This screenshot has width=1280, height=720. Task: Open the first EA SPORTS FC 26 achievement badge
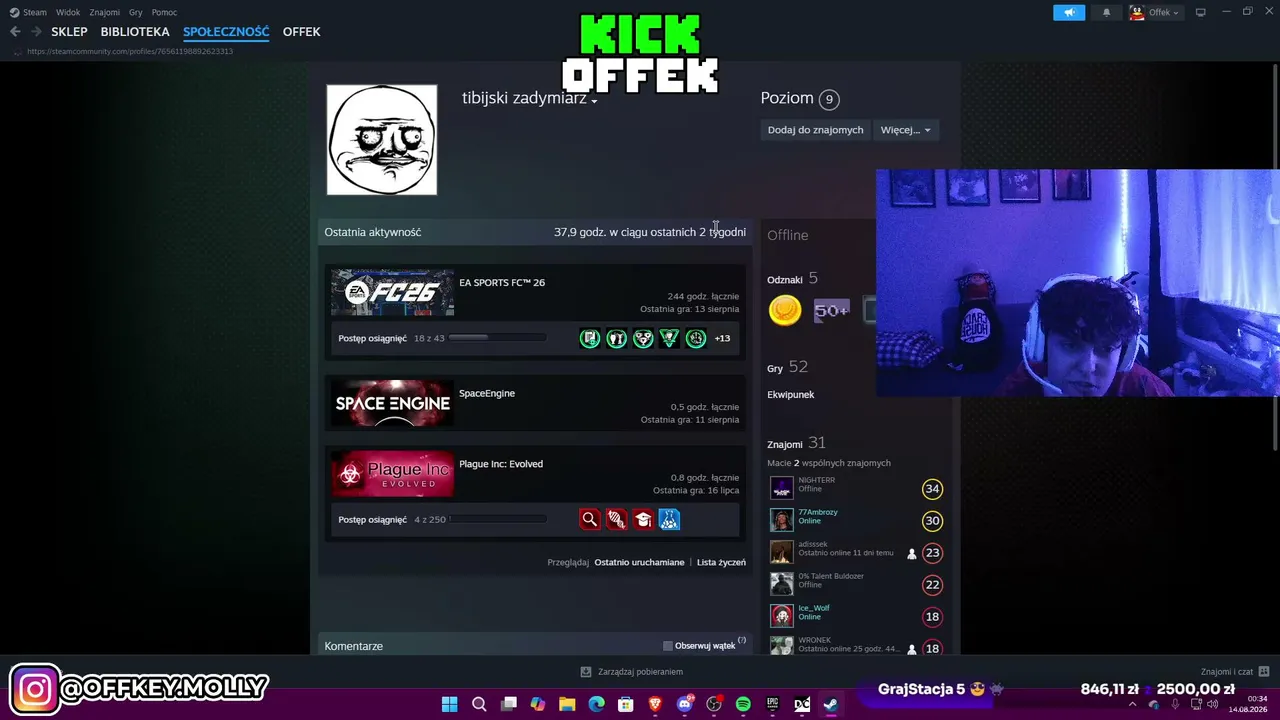(590, 339)
